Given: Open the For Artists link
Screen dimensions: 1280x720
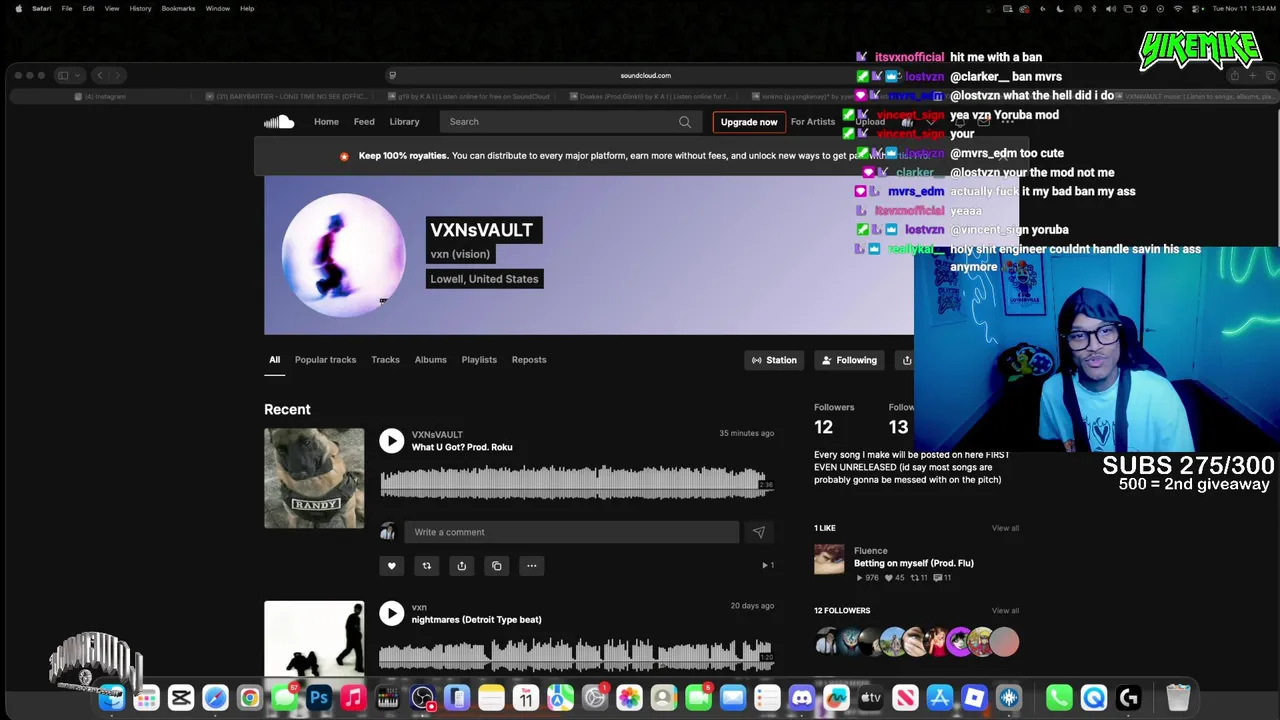Looking at the screenshot, I should [813, 122].
